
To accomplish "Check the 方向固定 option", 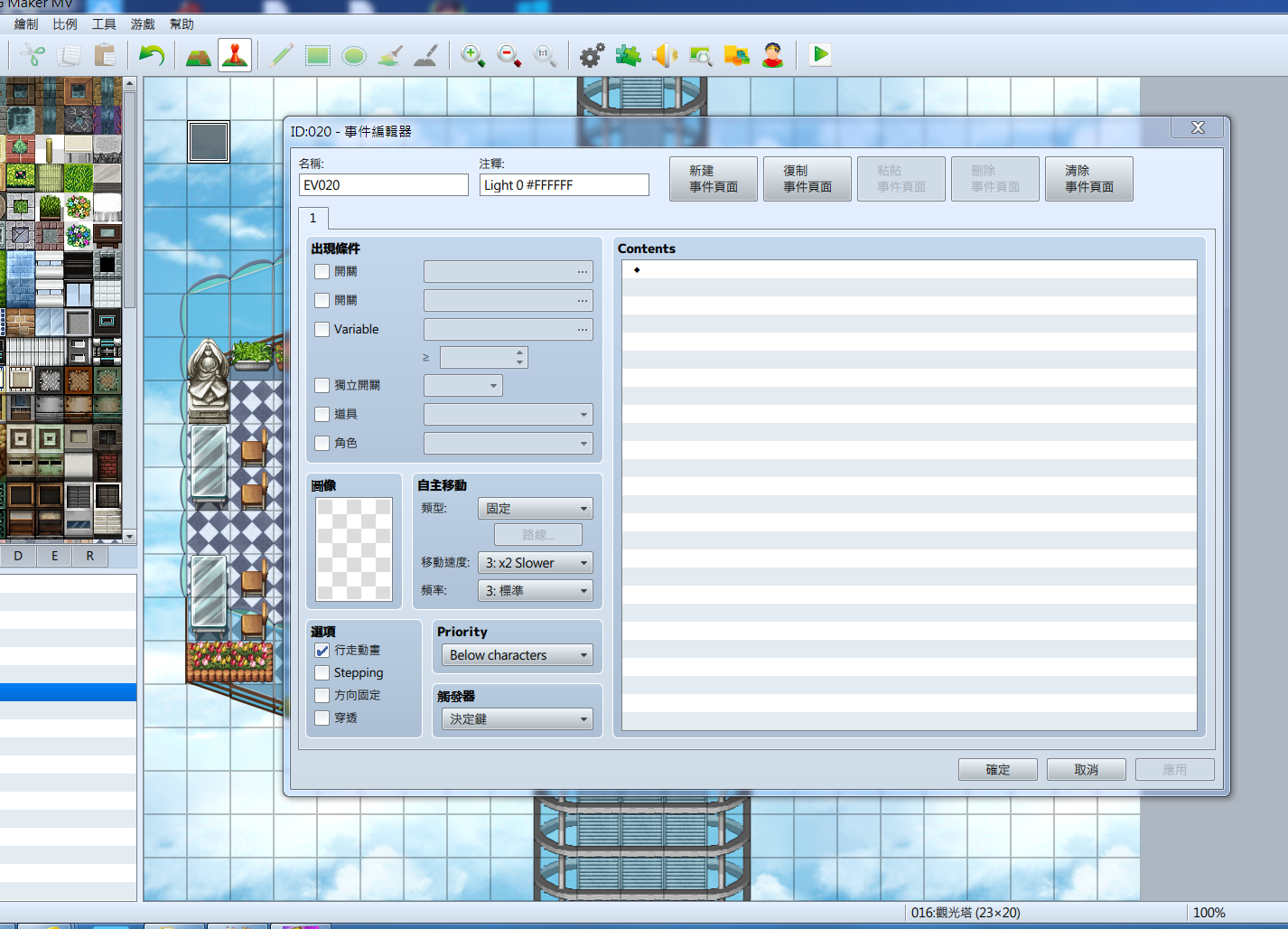I will coord(322,696).
